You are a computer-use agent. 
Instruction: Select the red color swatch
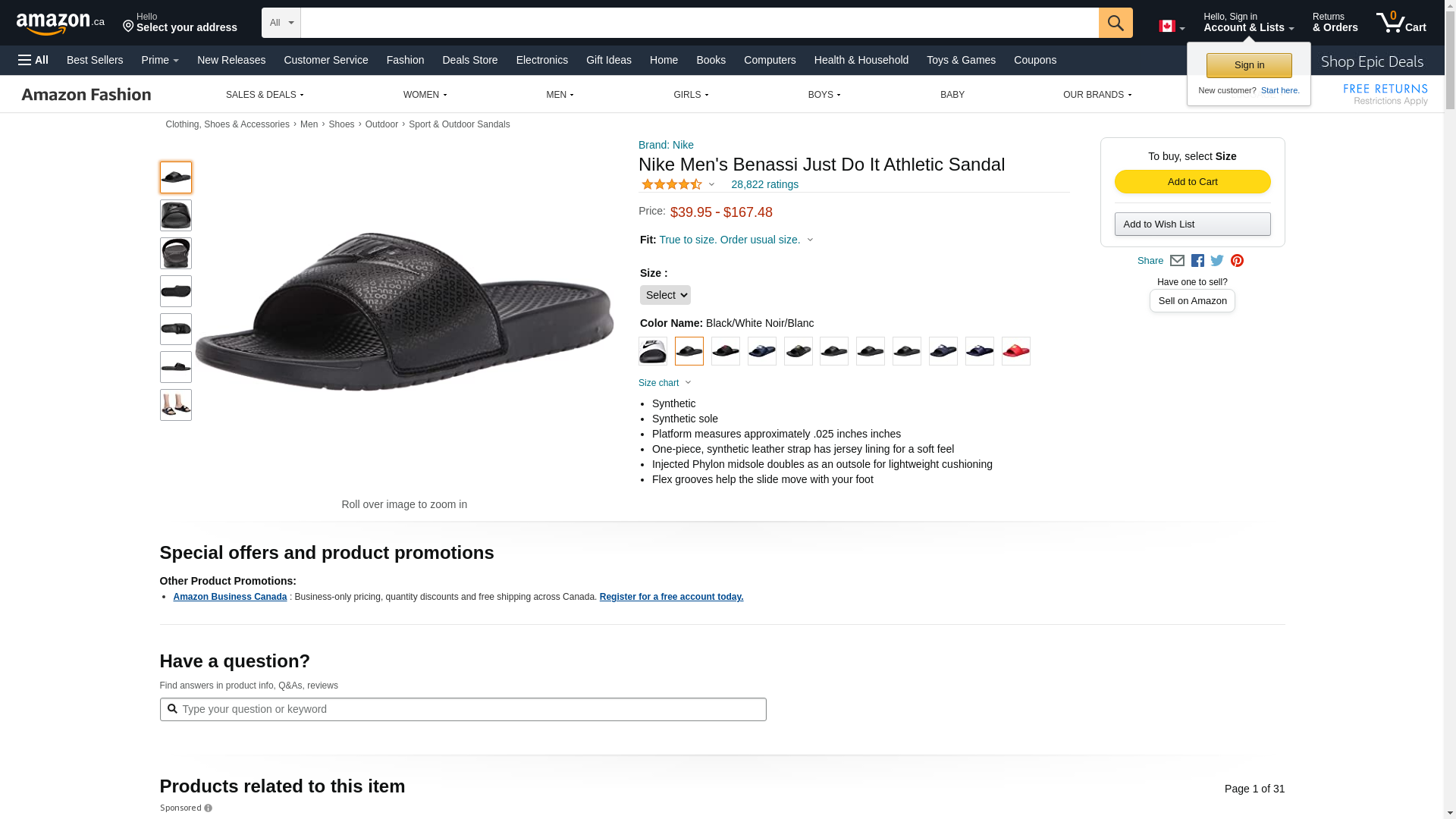[x=1015, y=351]
